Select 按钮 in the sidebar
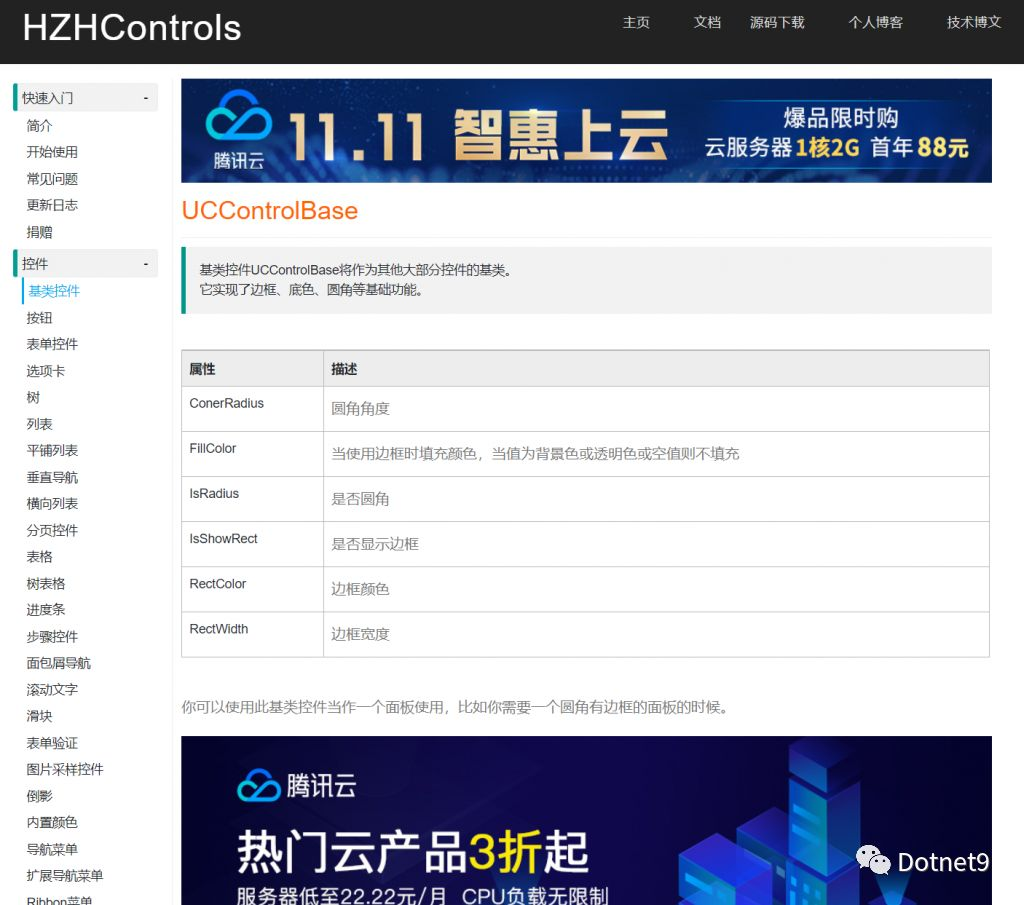 click(x=39, y=317)
